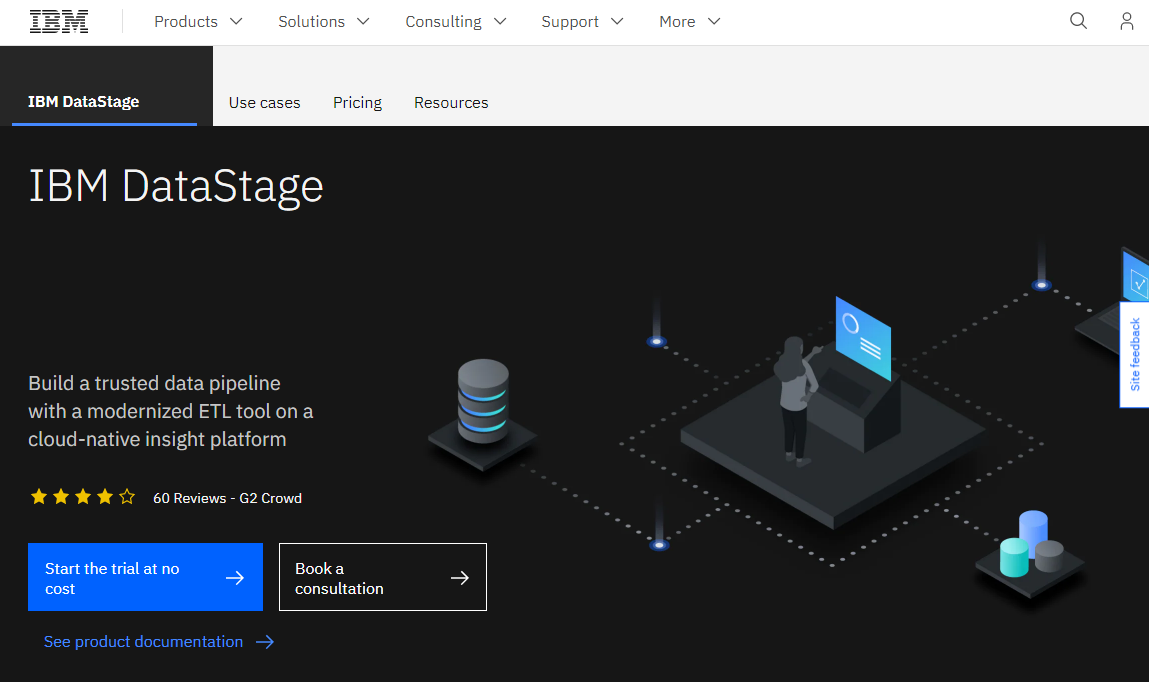Open the Pricing tab
The height and width of the screenshot is (682, 1149).
(x=358, y=103)
